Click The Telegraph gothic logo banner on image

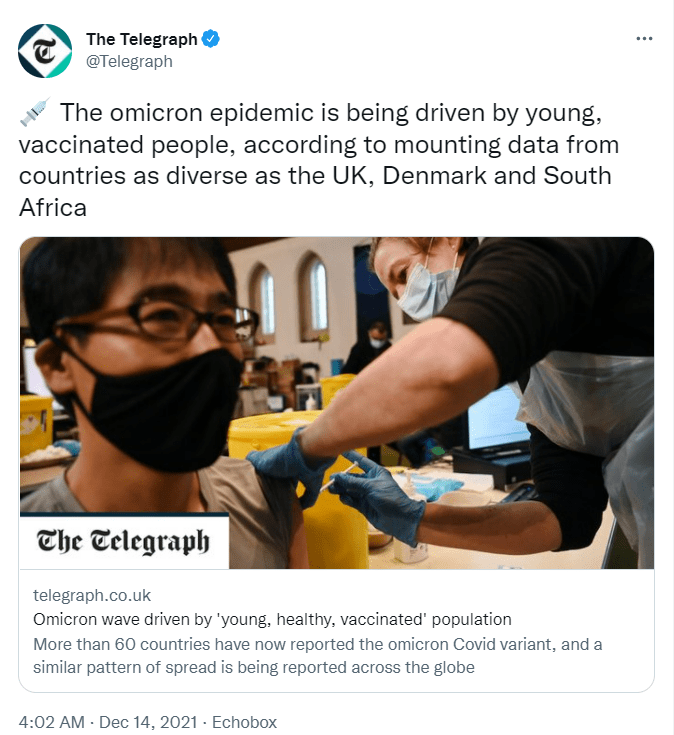[124, 541]
